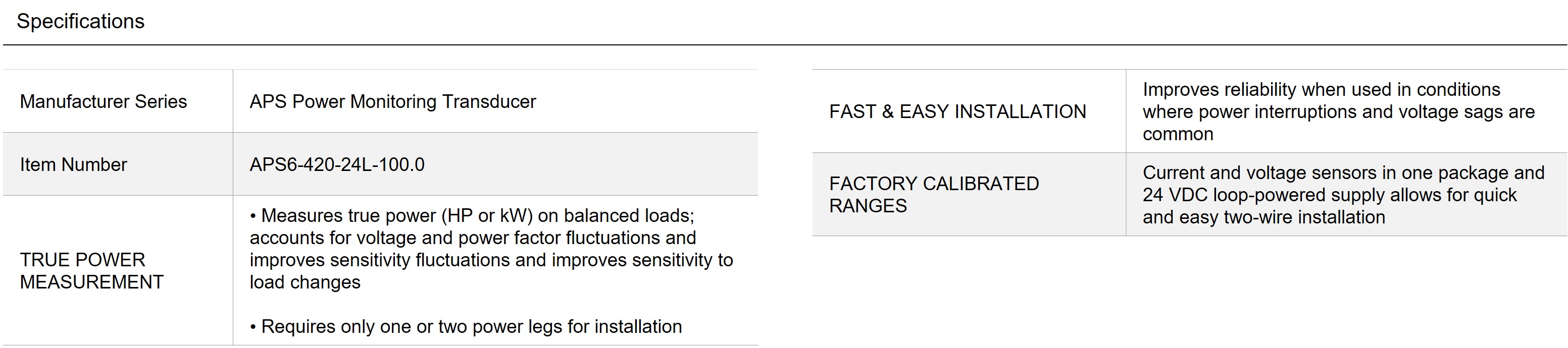Click 'accounts for voltage and power factor' line
The width and height of the screenshot is (1568, 348).
click(473, 238)
